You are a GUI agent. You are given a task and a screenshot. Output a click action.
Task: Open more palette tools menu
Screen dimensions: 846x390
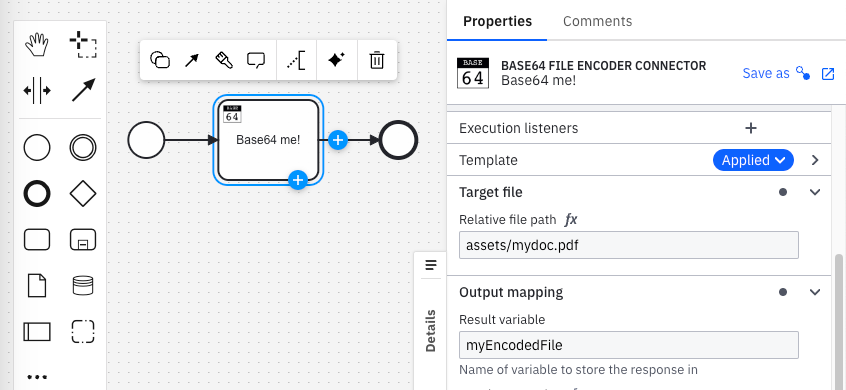pyautogui.click(x=37, y=377)
